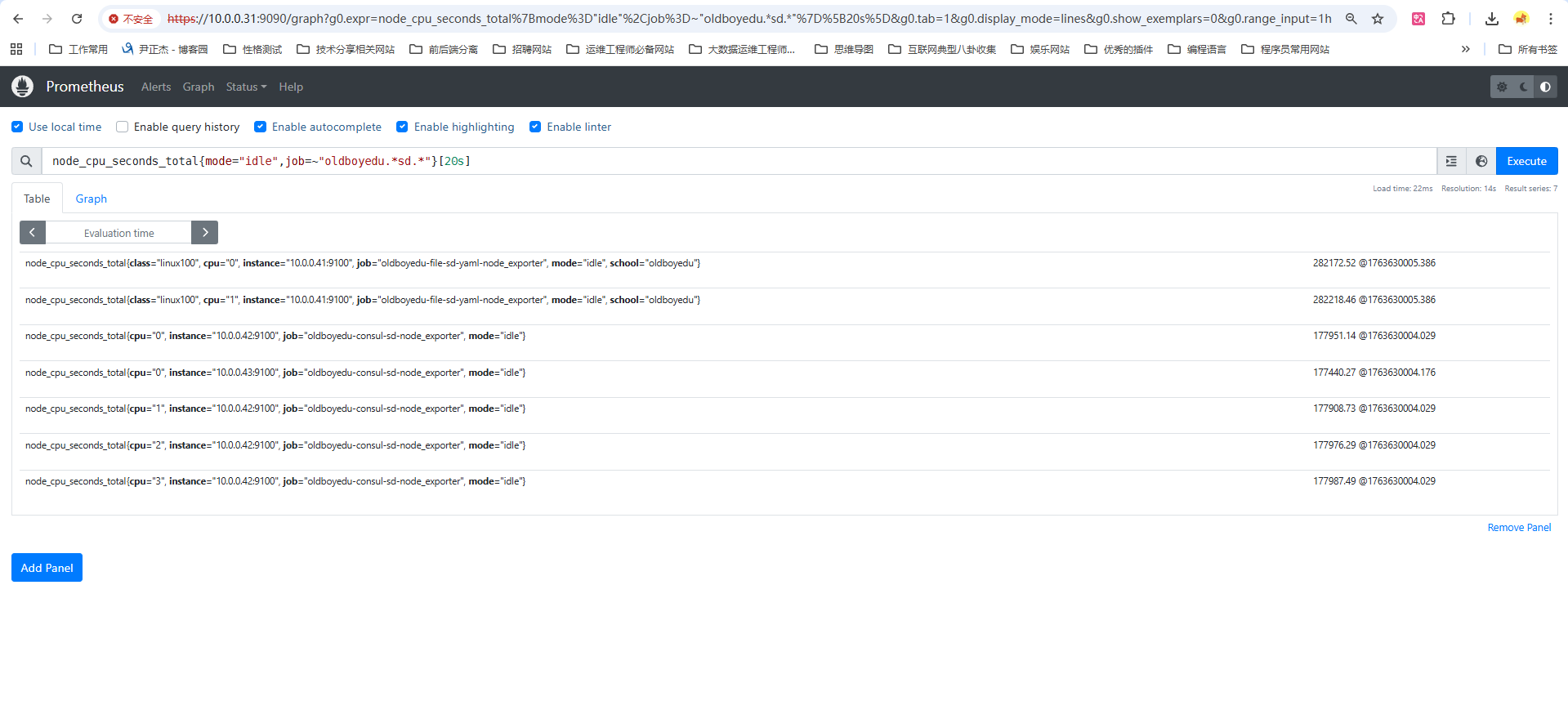Expand the Status dropdown menu

point(246,87)
